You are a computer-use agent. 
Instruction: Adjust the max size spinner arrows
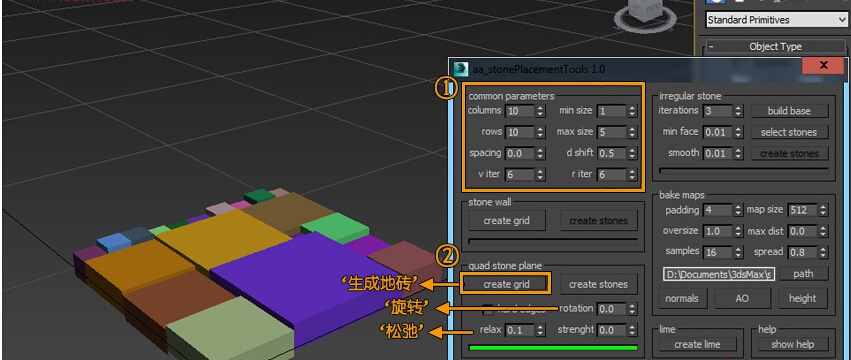(632, 132)
